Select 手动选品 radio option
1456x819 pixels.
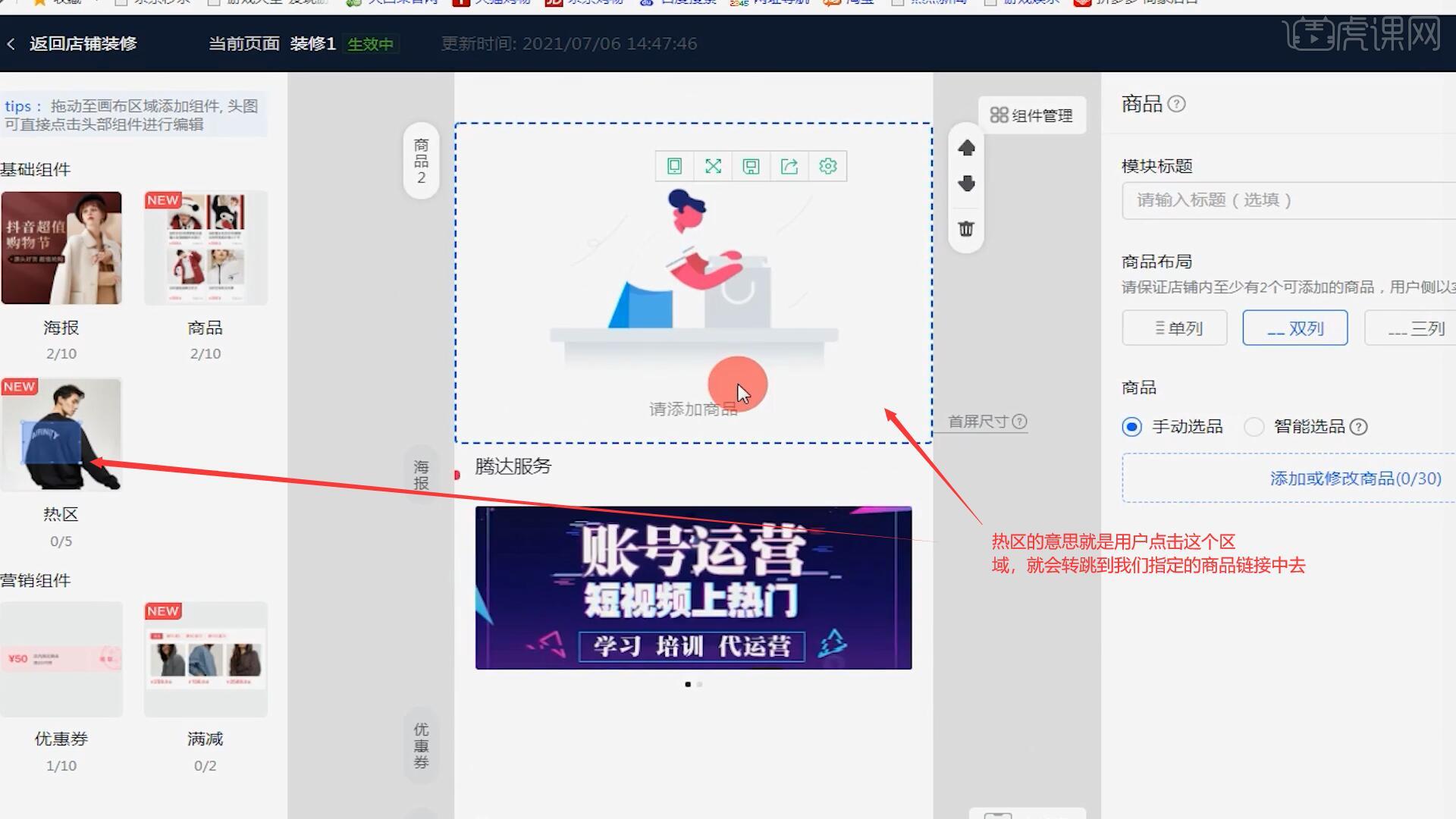1131,427
